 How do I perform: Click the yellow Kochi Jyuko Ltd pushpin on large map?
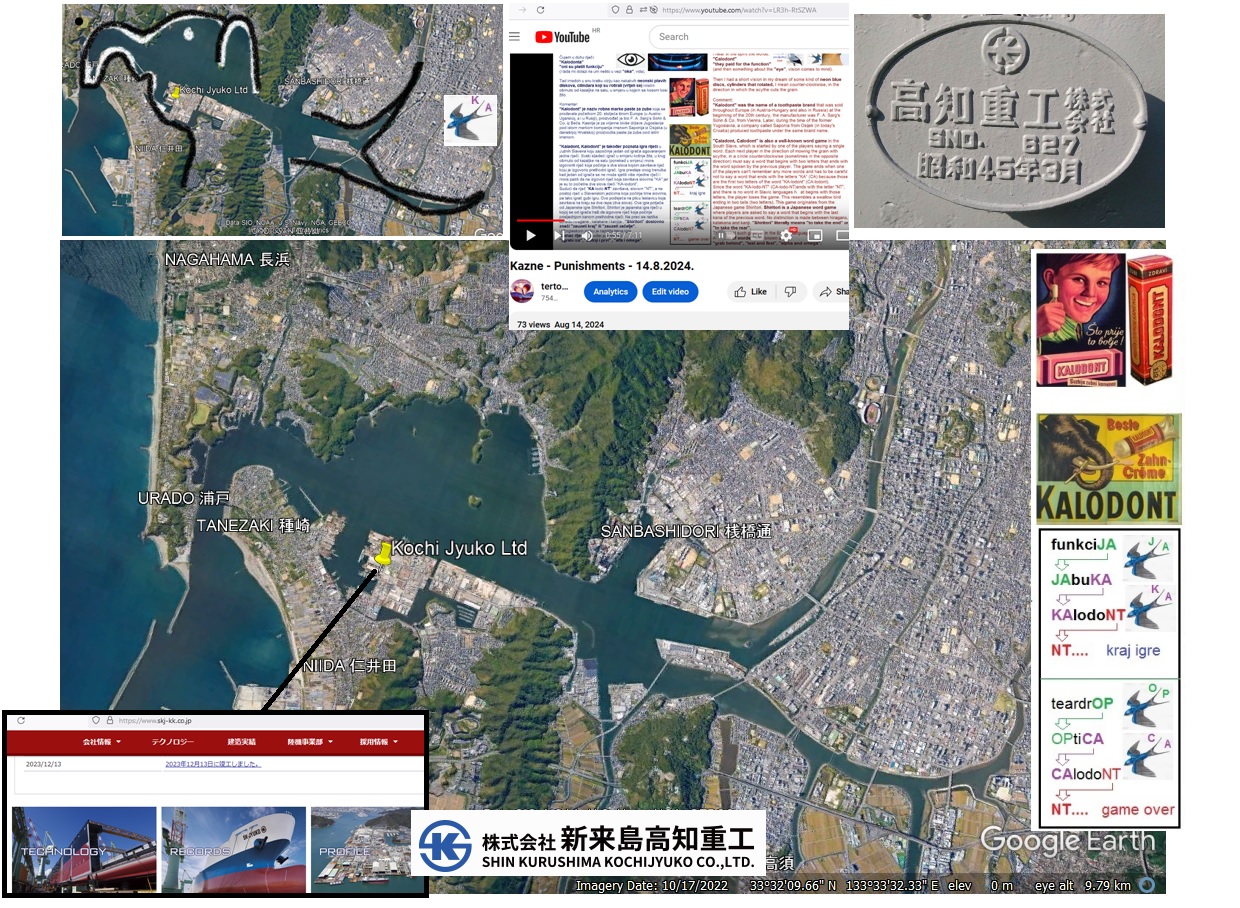coord(383,555)
